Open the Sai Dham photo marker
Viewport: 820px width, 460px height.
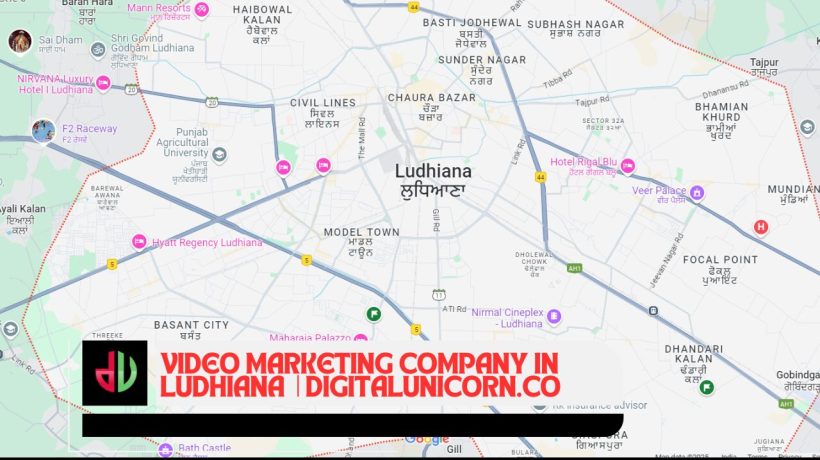(x=20, y=41)
